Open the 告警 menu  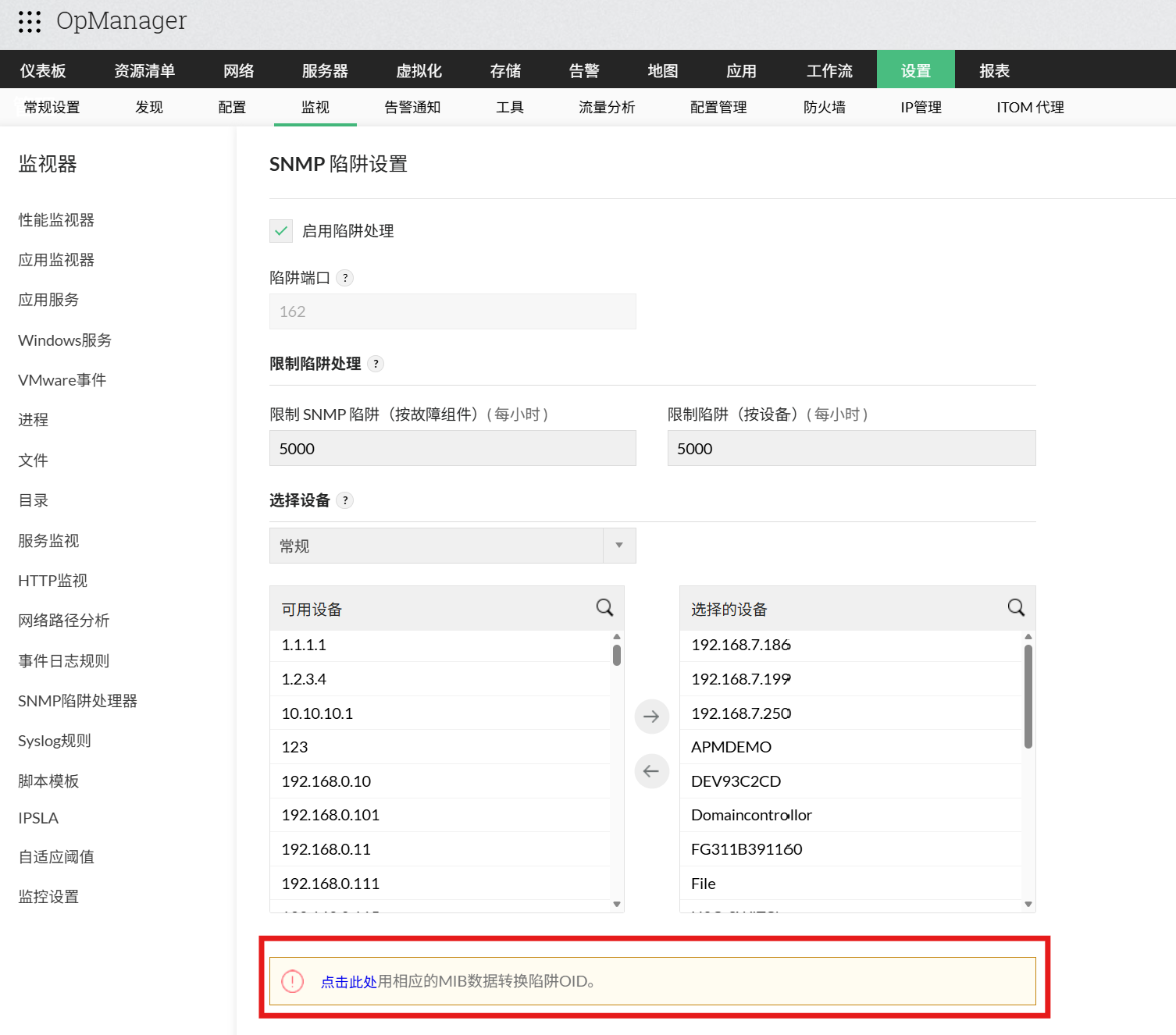tap(584, 71)
